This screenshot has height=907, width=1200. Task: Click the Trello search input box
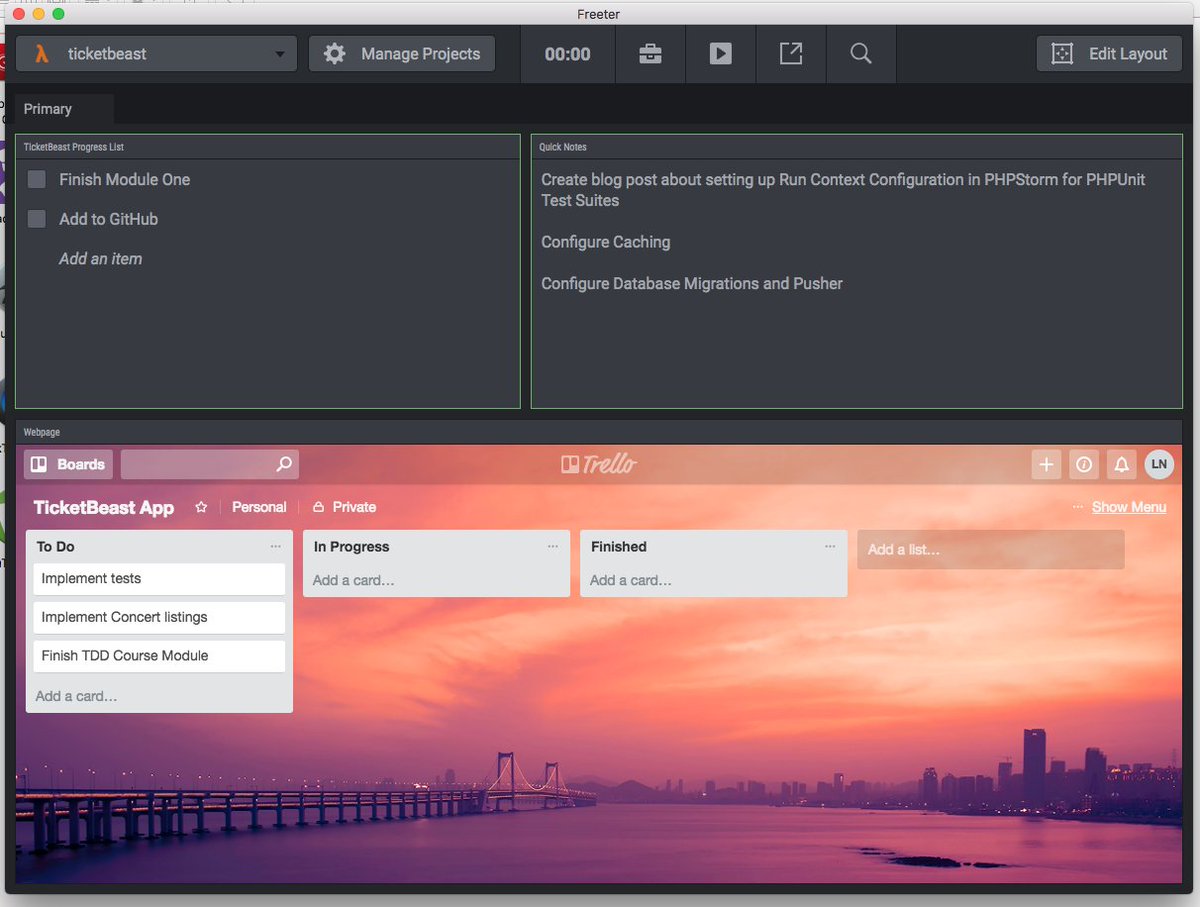coord(210,464)
